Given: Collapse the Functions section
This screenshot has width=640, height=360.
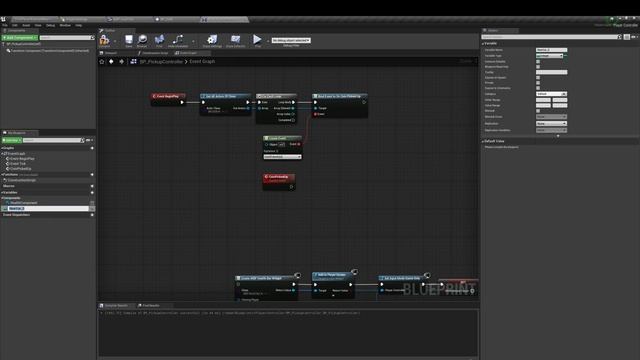Looking at the screenshot, I should (x=2, y=175).
